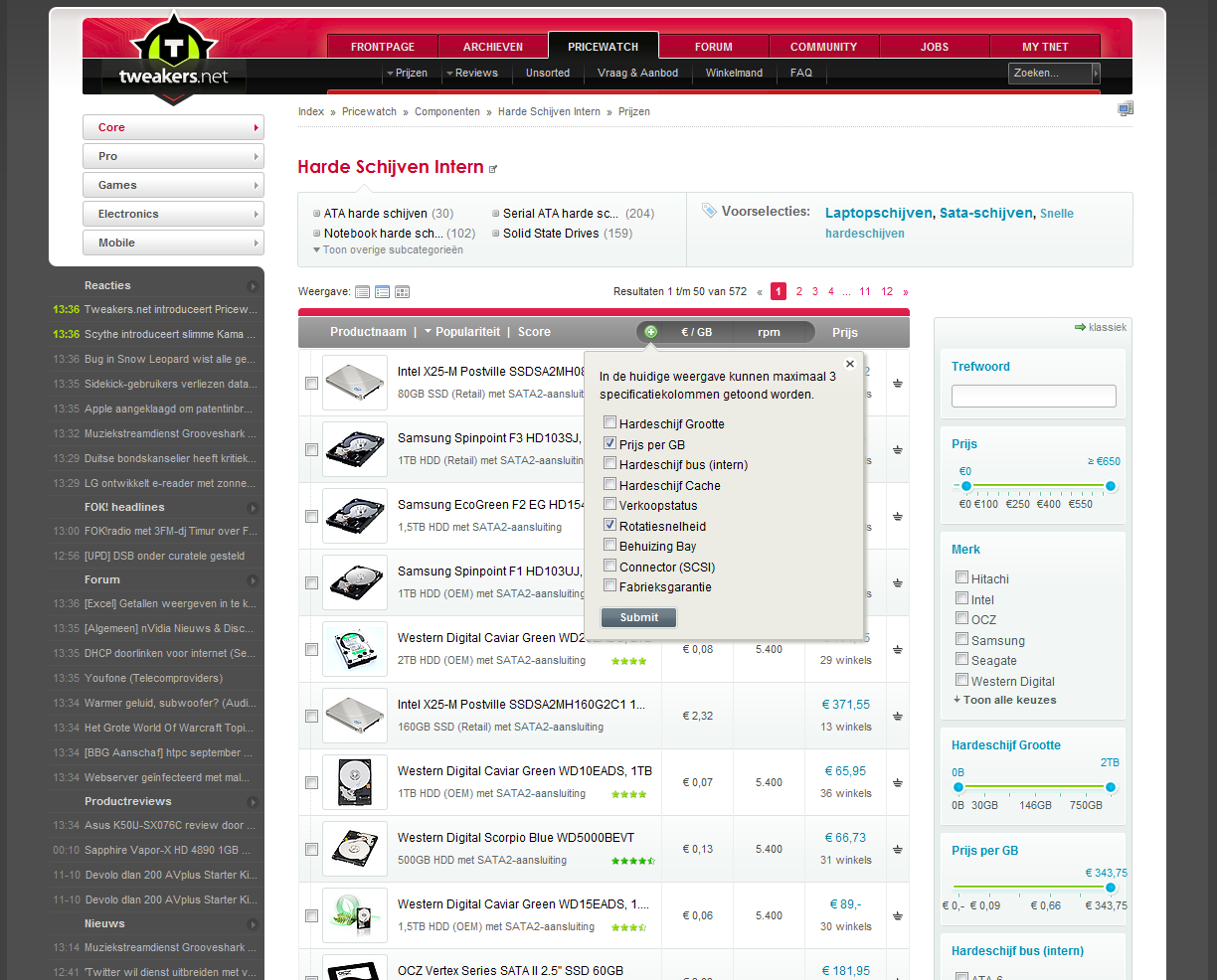The height and width of the screenshot is (980, 1217).
Task: Expand Toon alle keuzes under Merk
Action: pyautogui.click(x=1004, y=700)
